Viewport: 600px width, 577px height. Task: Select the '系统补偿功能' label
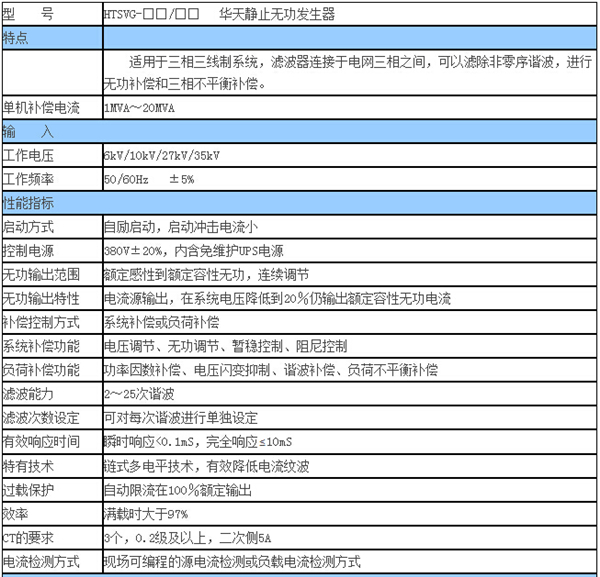point(41,346)
